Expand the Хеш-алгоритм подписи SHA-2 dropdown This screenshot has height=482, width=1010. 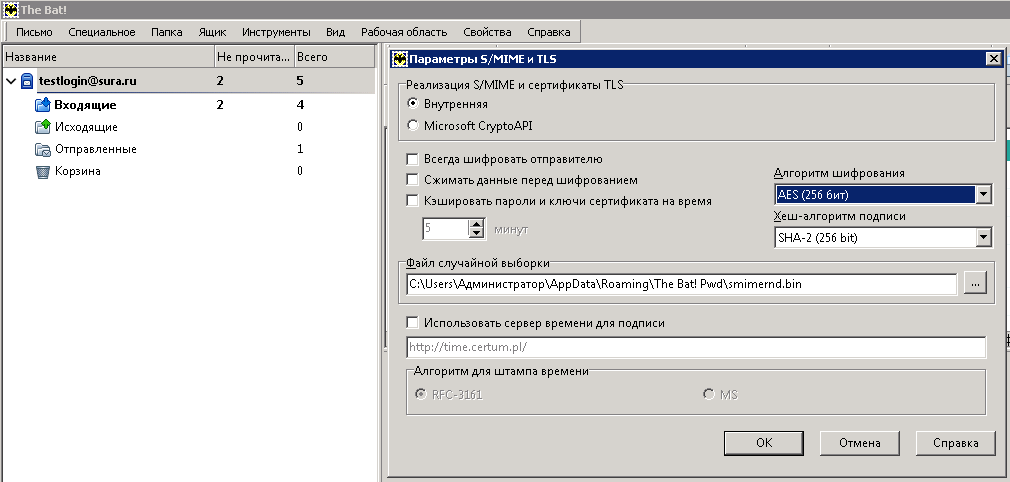click(x=983, y=238)
